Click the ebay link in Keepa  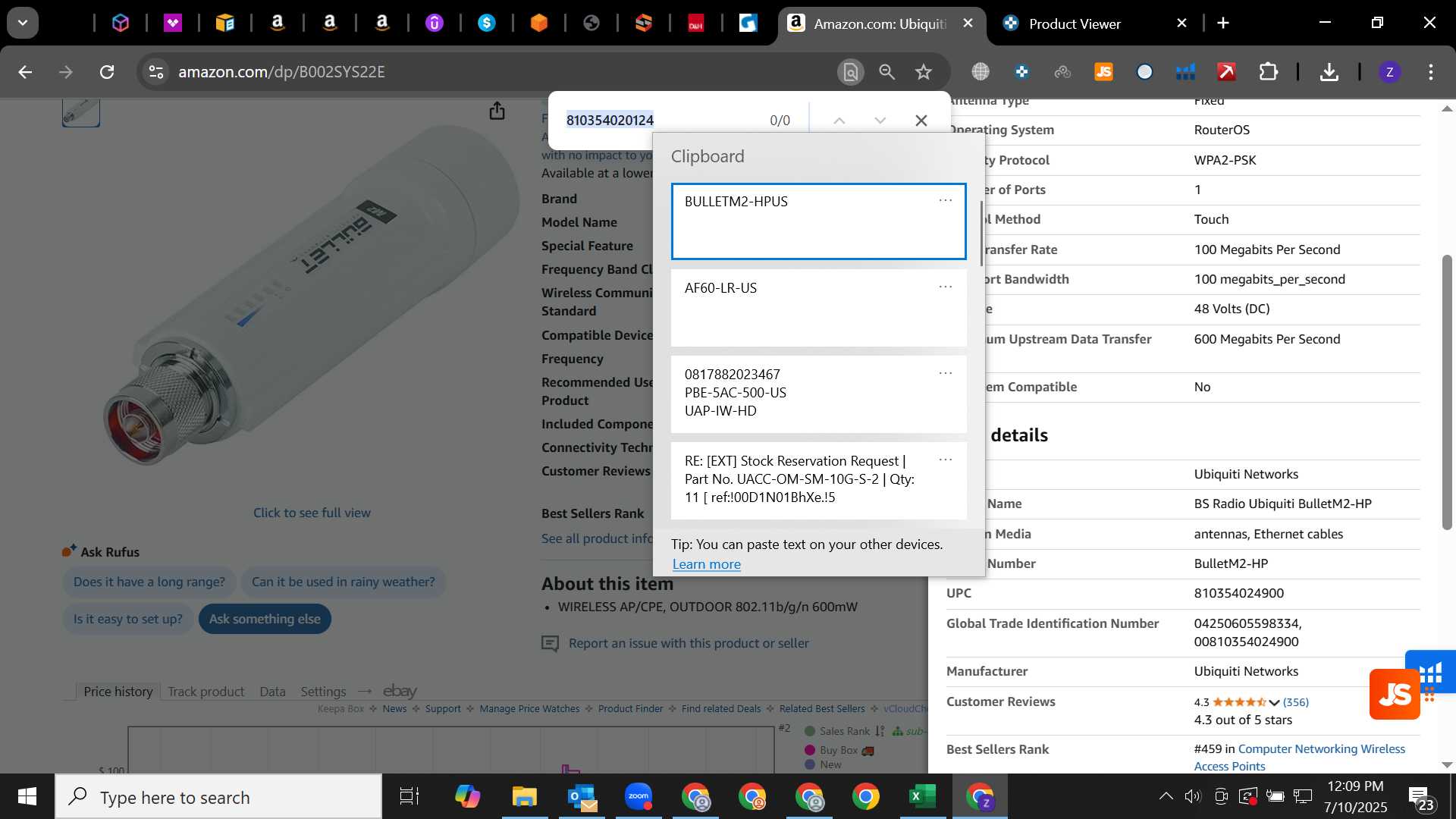(400, 691)
